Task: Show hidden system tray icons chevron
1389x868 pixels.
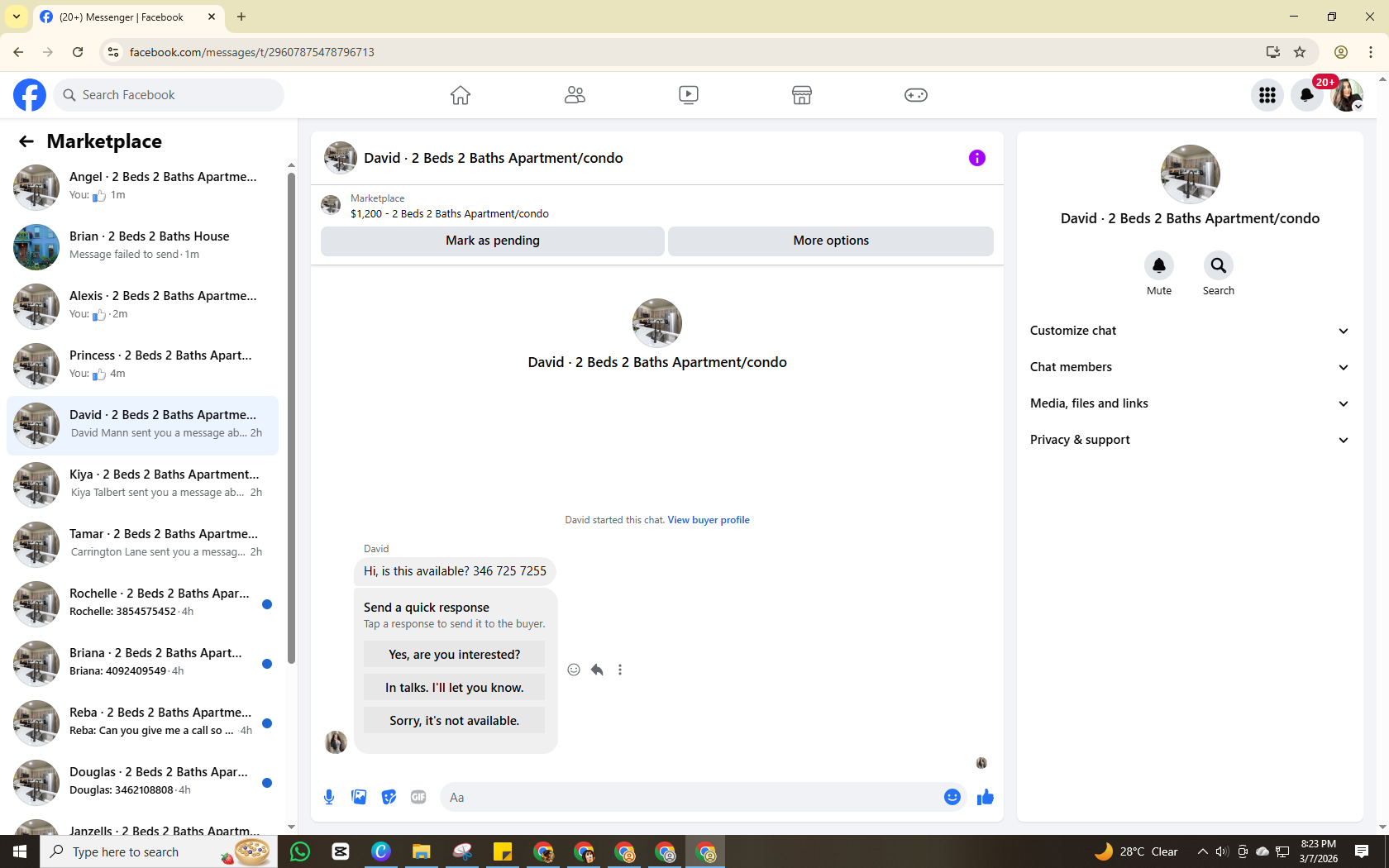Action: point(1203,851)
